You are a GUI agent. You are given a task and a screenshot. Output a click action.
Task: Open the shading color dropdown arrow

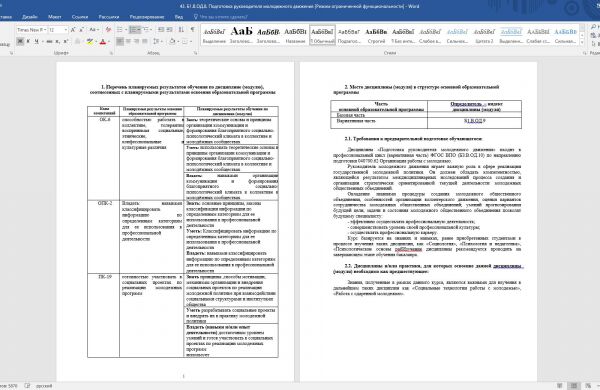pos(178,41)
